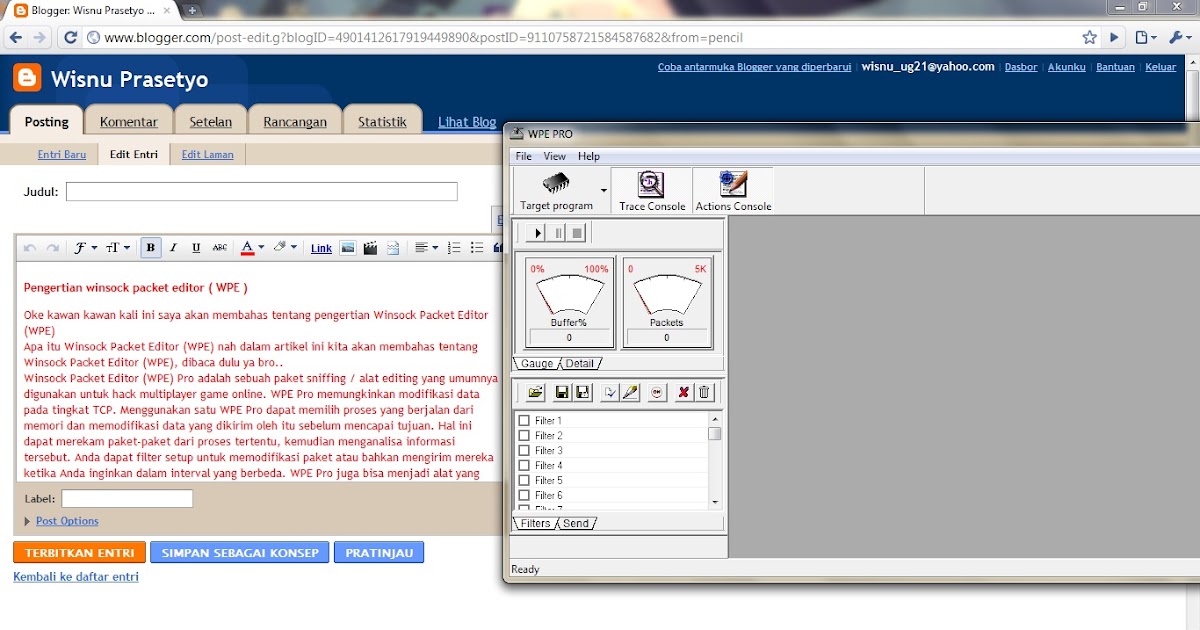Image resolution: width=1200 pixels, height=630 pixels.
Task: Start packet logging with the play button
Action: click(537, 232)
